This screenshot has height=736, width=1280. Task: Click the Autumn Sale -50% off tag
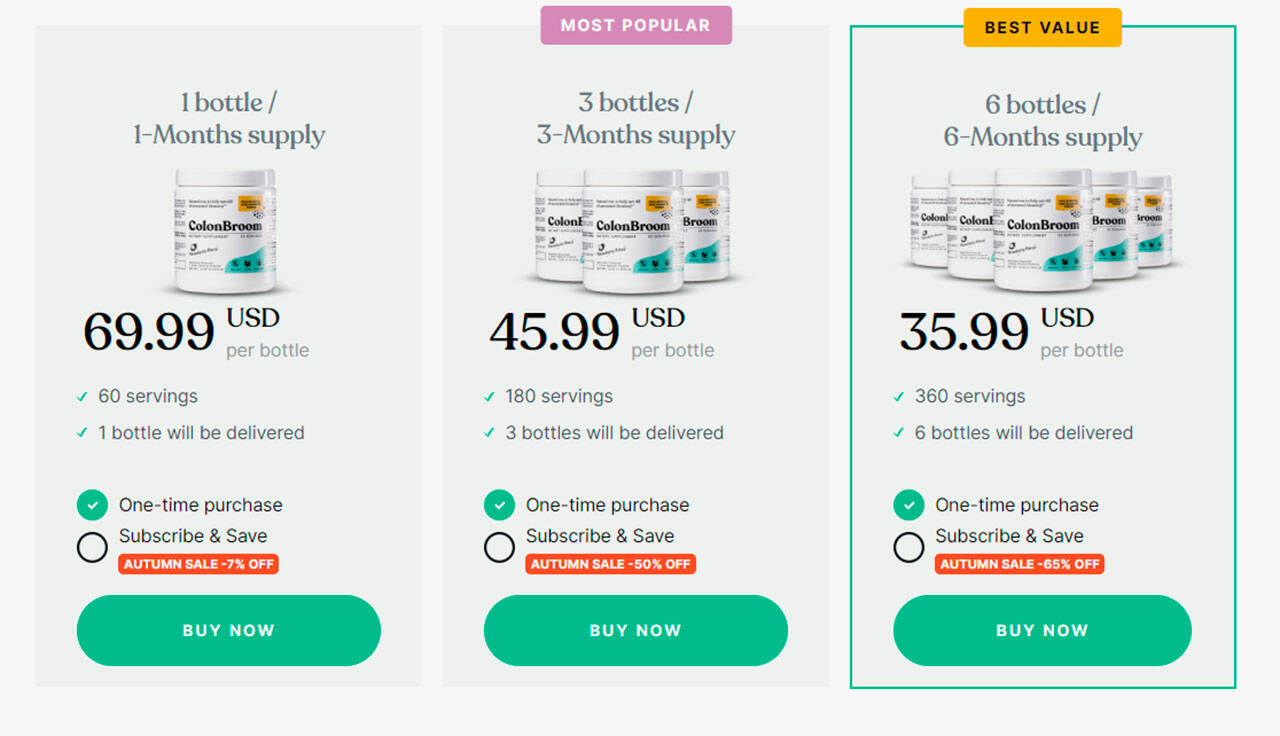click(x=610, y=564)
